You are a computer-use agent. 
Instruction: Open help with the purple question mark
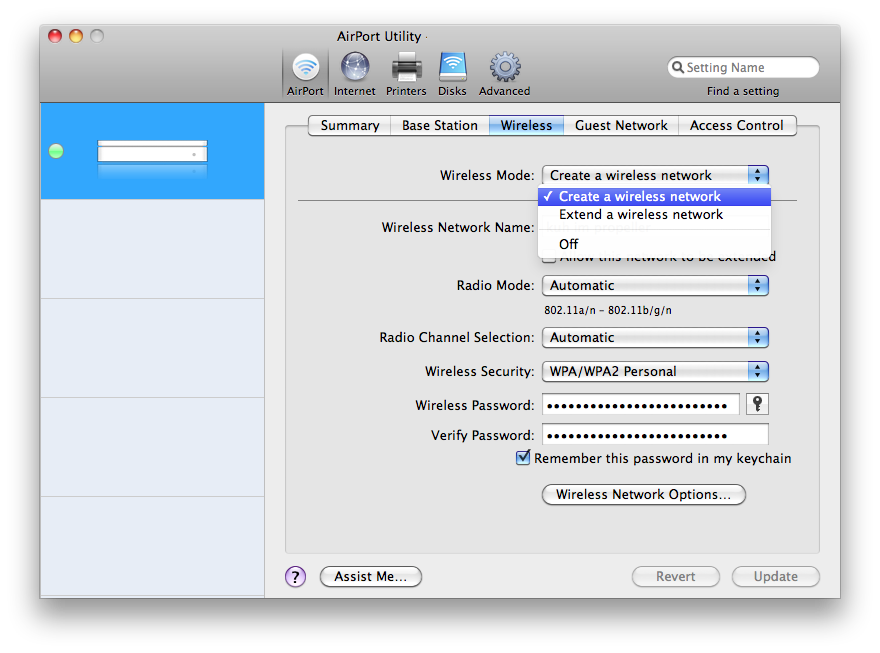pos(295,576)
